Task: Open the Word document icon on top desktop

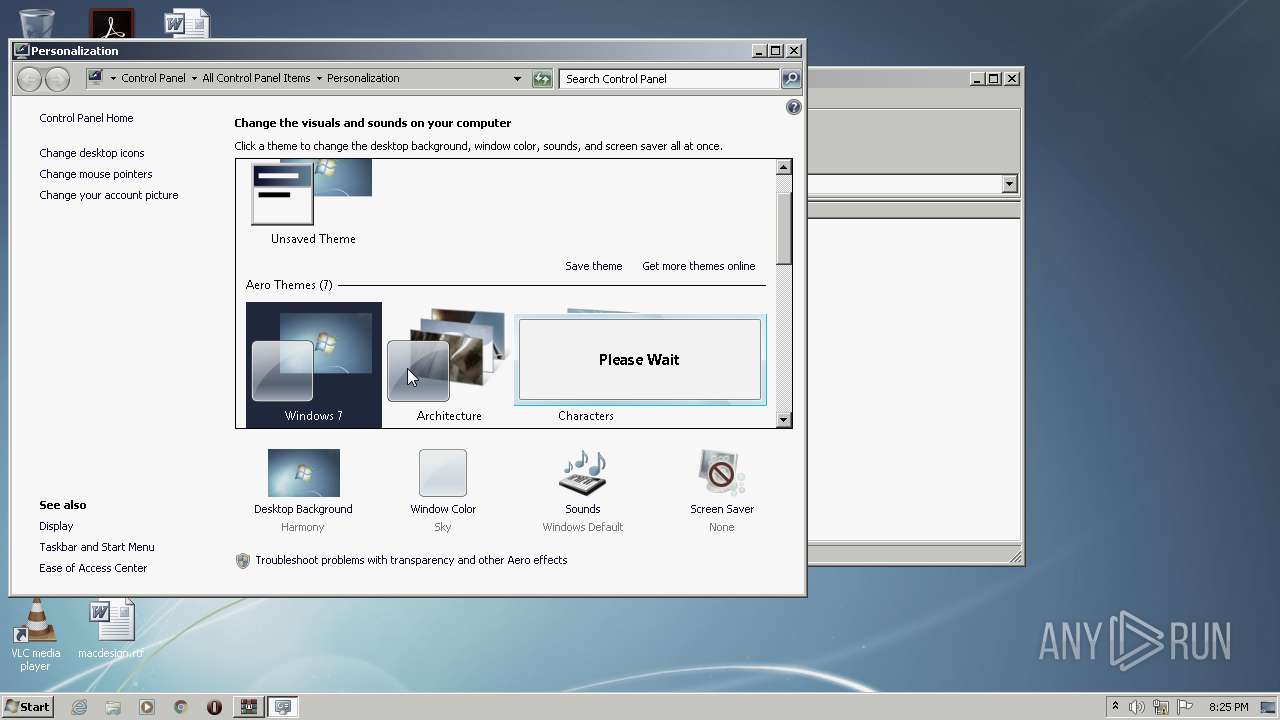Action: click(187, 23)
